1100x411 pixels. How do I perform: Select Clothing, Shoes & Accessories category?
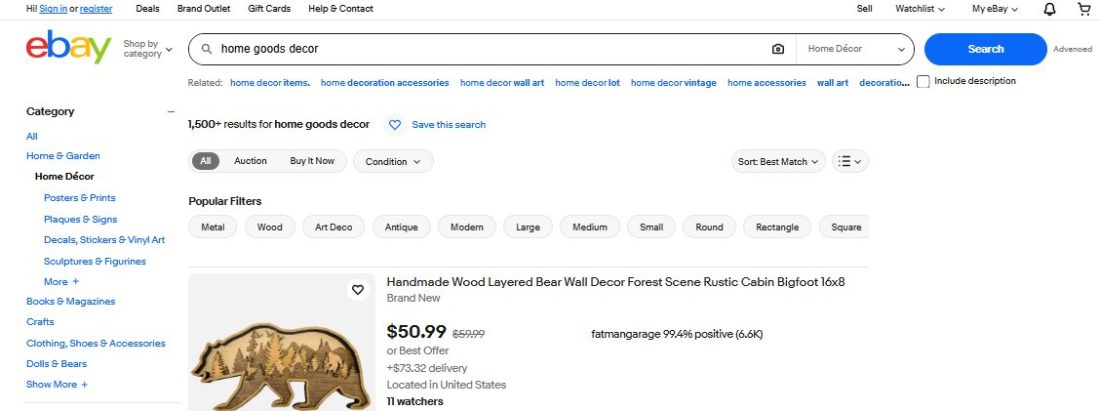point(95,344)
